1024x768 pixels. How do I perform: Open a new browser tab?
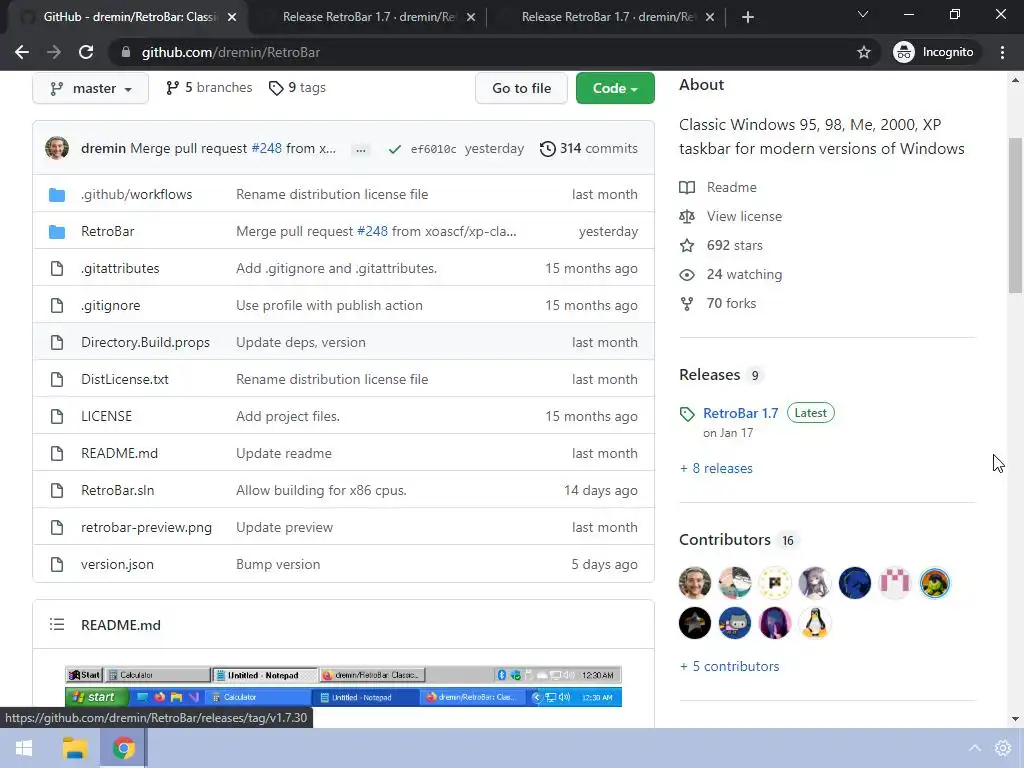(x=748, y=17)
